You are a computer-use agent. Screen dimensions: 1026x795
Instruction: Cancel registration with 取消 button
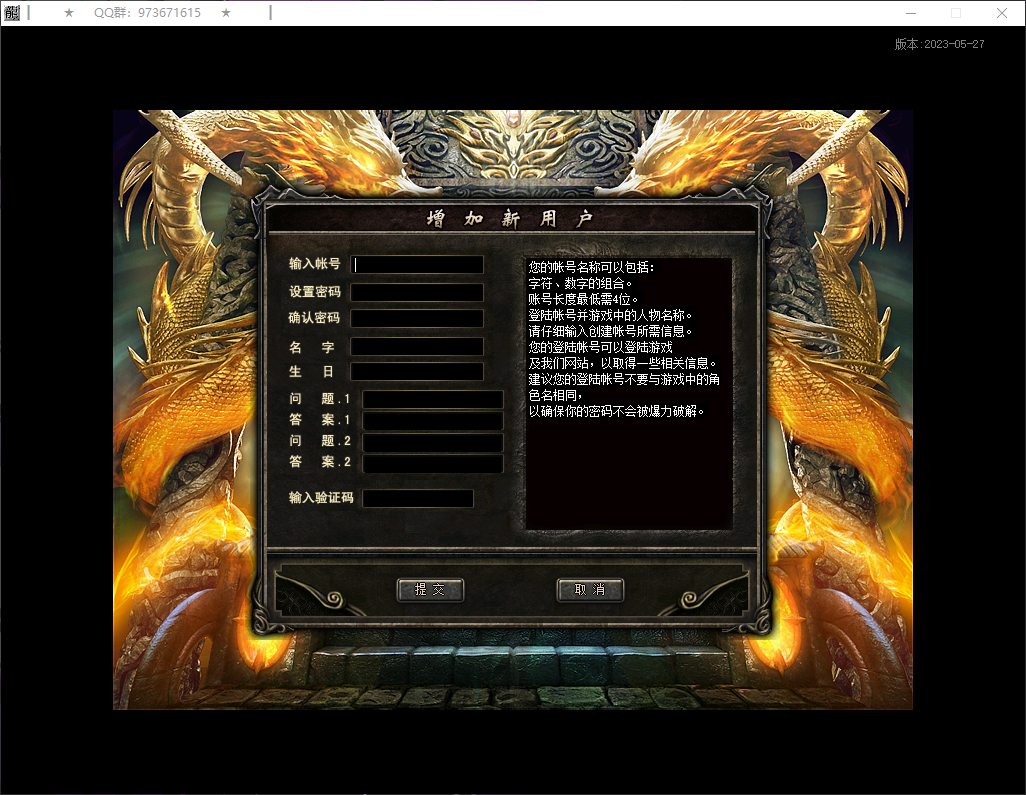coord(590,590)
